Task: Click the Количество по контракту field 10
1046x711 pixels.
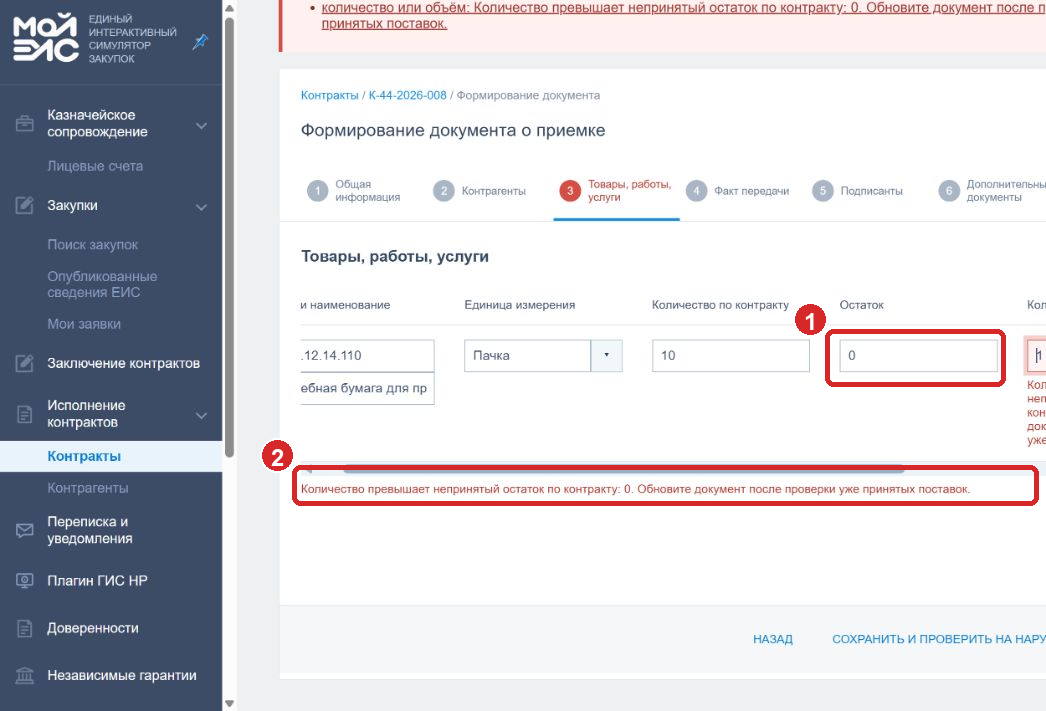Action: point(730,356)
